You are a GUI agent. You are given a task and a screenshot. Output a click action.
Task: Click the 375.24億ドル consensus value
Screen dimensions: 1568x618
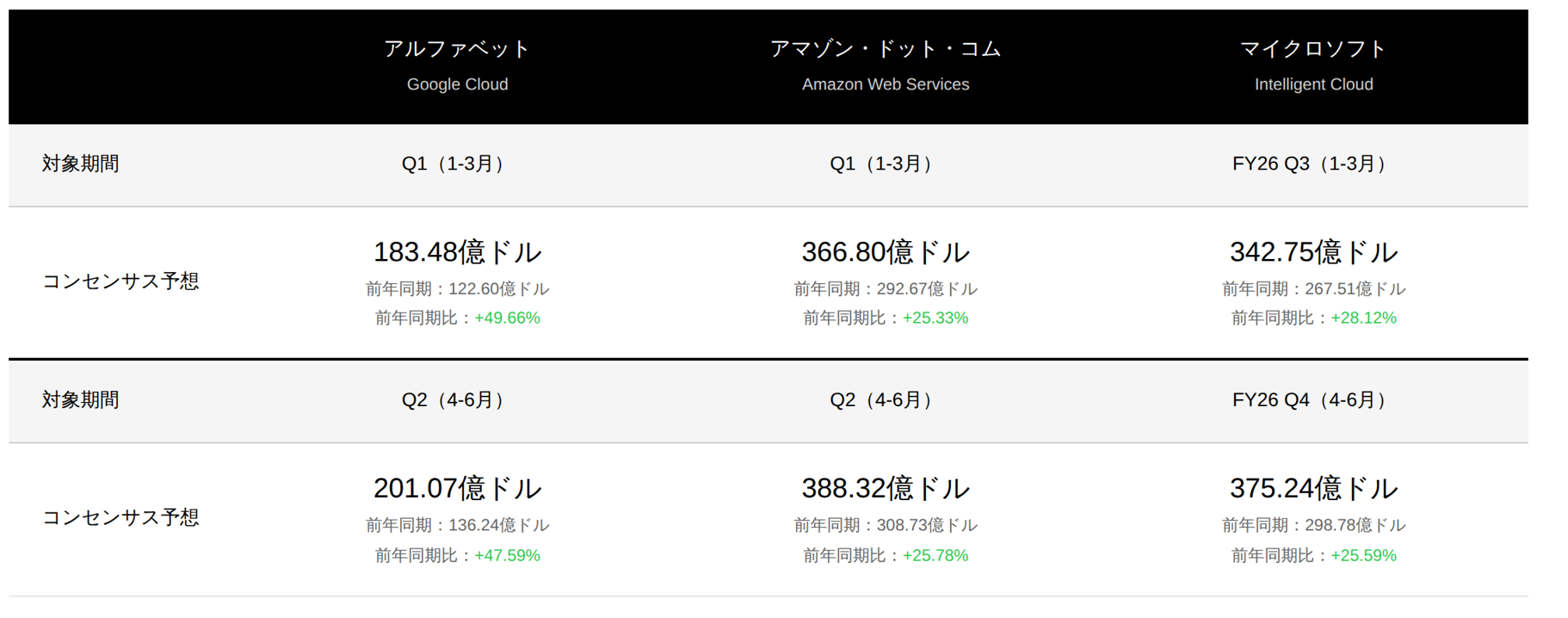click(1313, 489)
